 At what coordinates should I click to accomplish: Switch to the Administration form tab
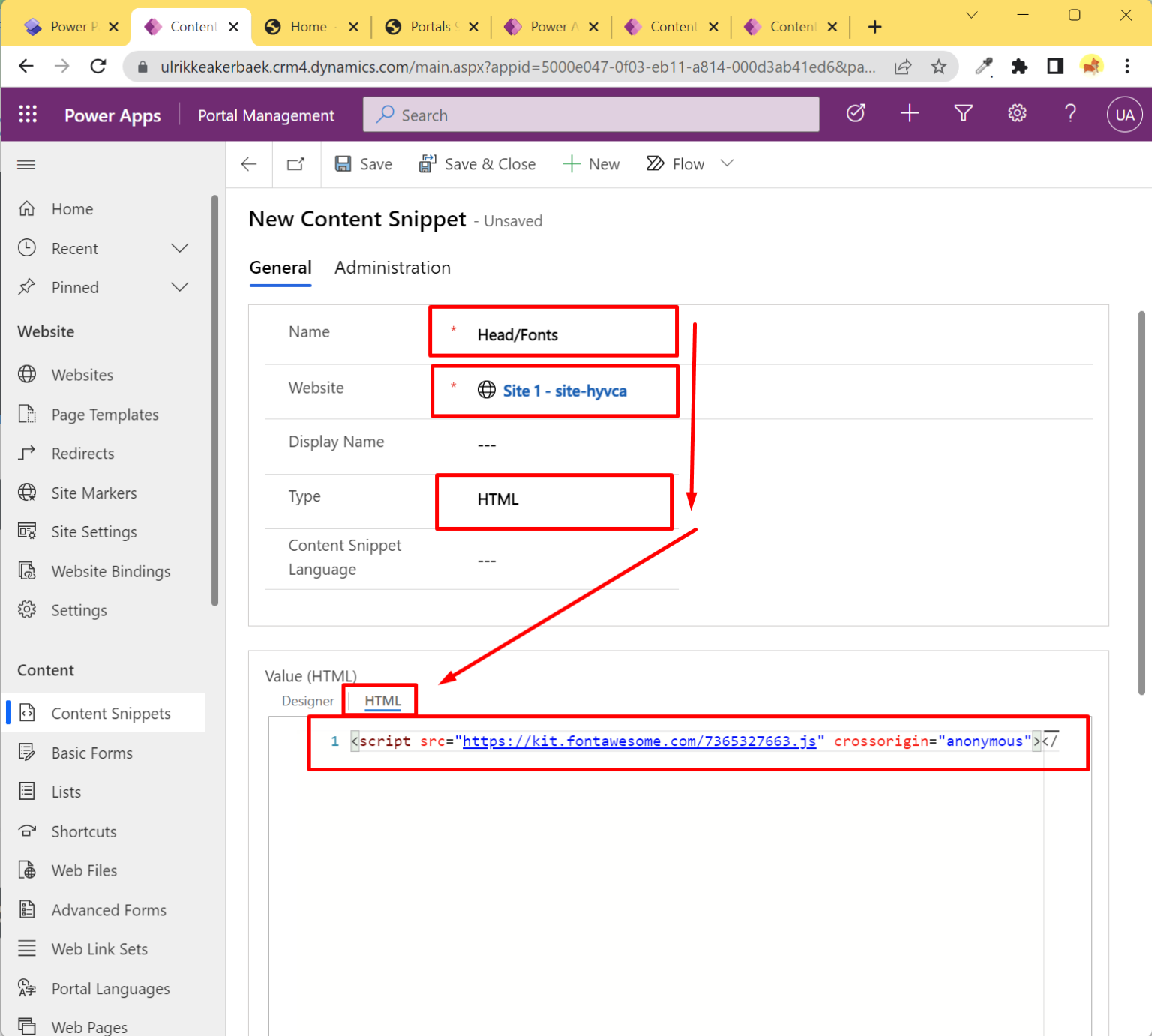392,268
